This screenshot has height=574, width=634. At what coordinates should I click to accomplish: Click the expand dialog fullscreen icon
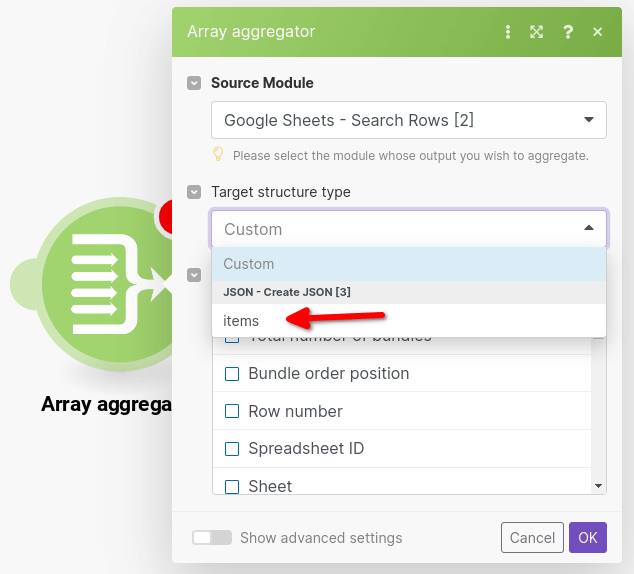coord(537,32)
